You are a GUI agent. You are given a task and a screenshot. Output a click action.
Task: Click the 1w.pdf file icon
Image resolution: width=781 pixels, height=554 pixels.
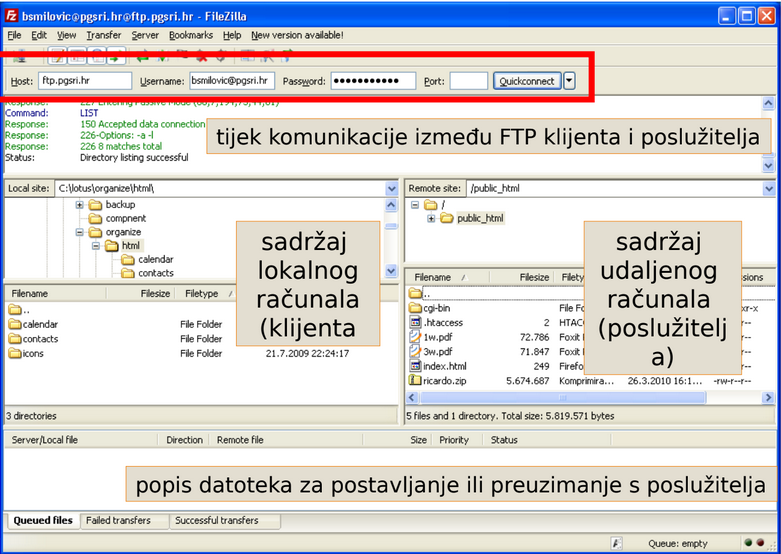(415, 337)
